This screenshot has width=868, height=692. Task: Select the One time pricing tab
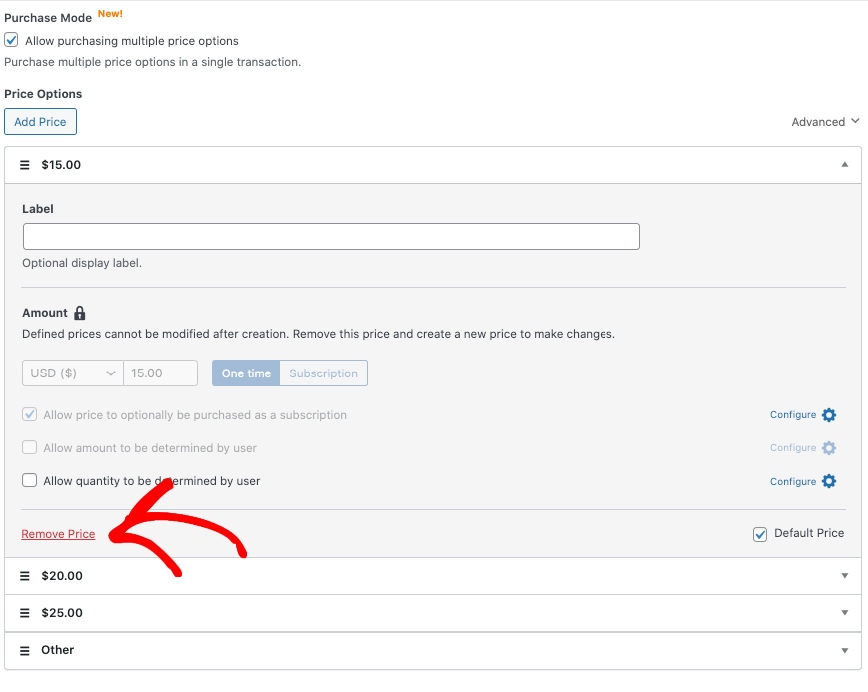pyautogui.click(x=245, y=373)
